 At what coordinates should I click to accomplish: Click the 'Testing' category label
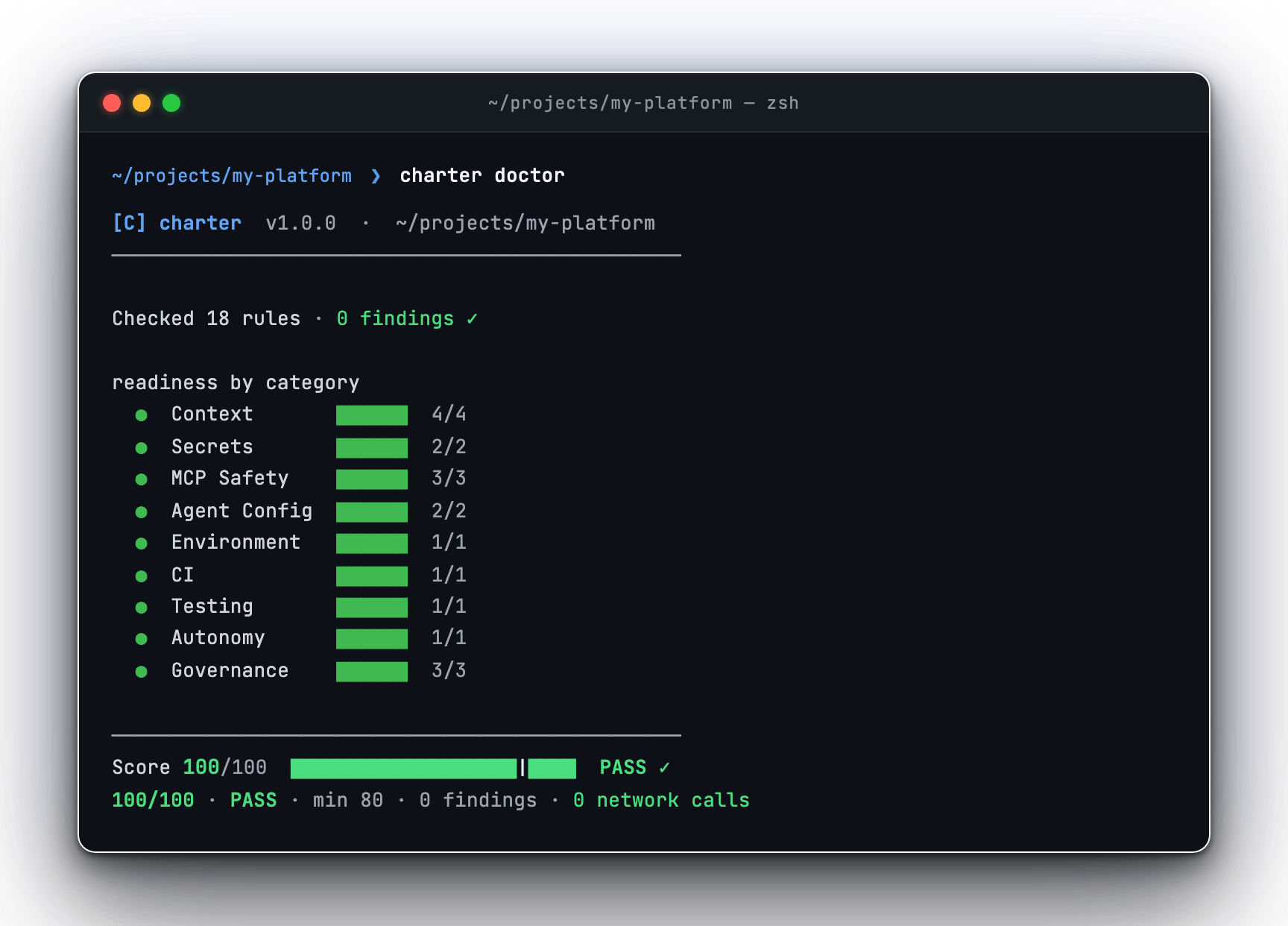coord(212,606)
